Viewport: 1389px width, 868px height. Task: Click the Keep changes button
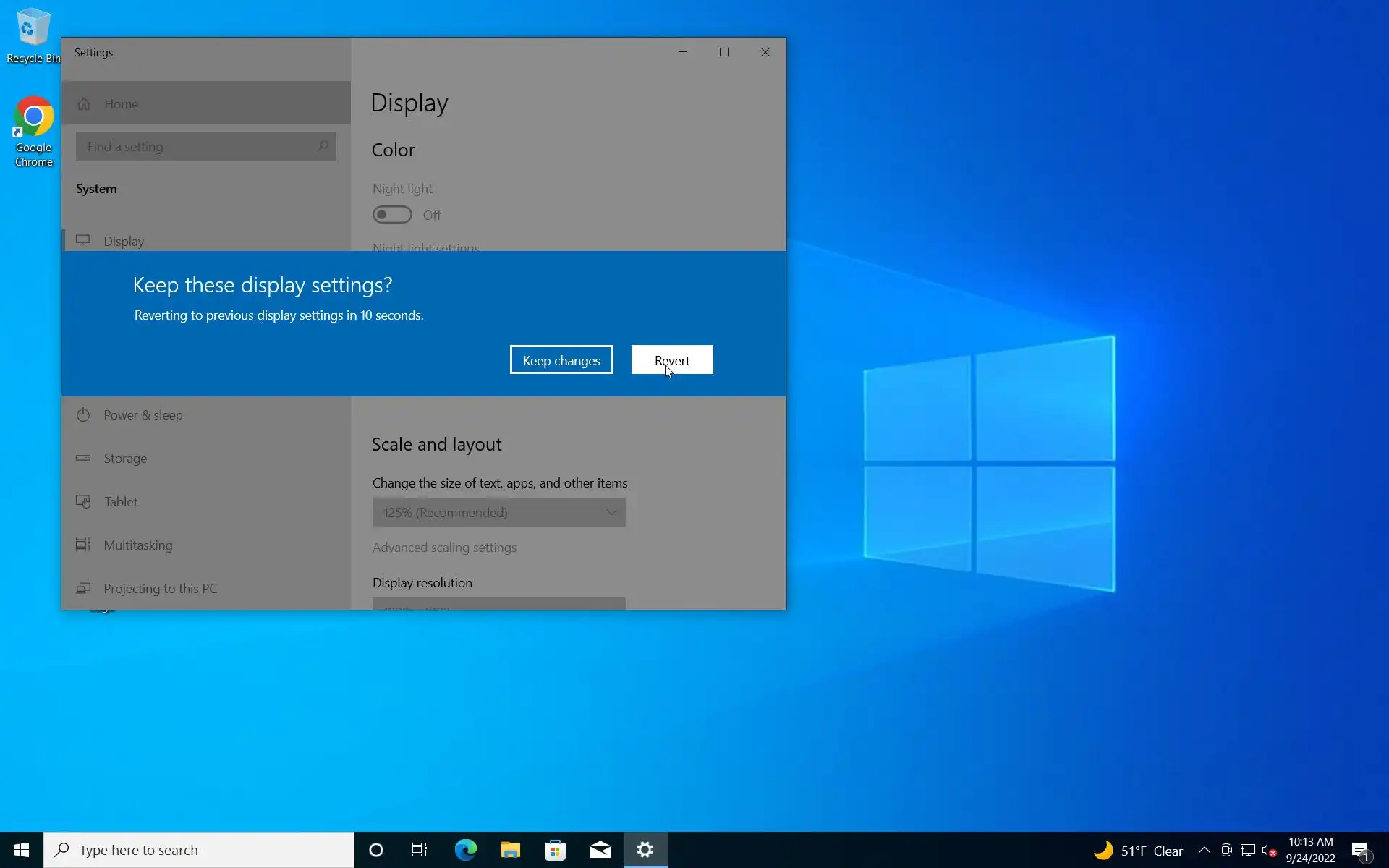561,359
